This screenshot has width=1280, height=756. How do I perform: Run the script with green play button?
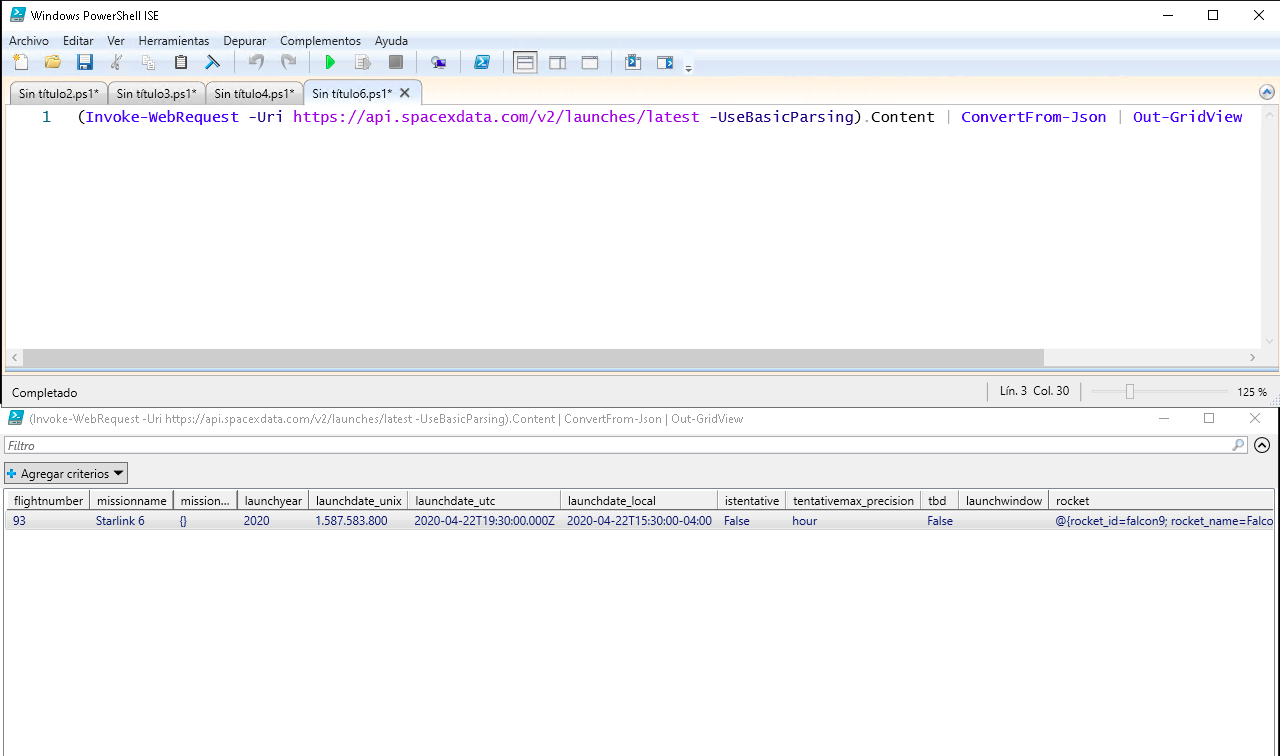coord(330,63)
